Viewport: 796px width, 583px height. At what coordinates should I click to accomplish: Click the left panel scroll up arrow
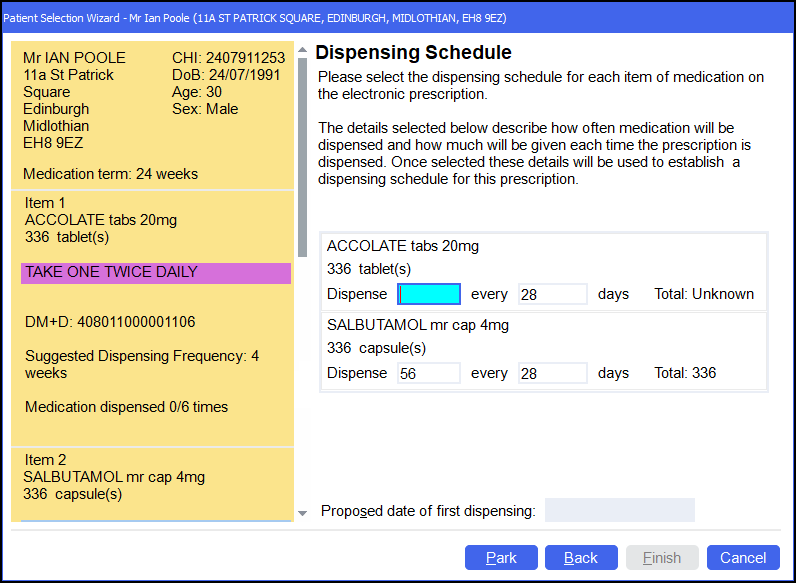tap(303, 48)
